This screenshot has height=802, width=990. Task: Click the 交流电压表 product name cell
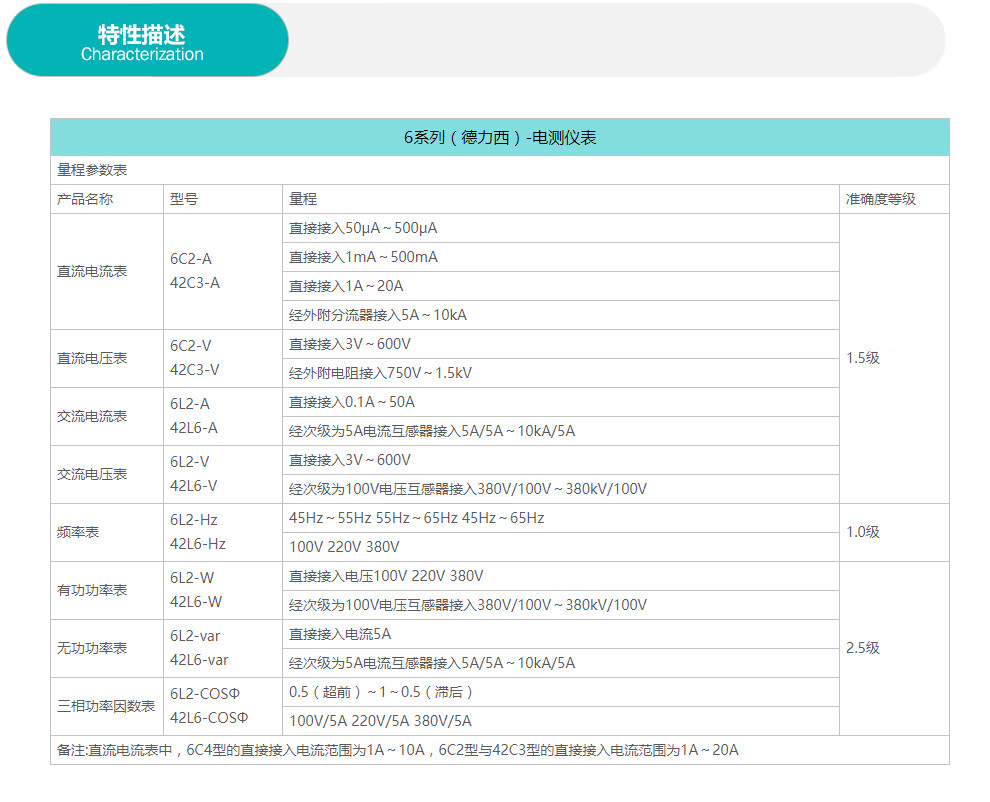92,474
